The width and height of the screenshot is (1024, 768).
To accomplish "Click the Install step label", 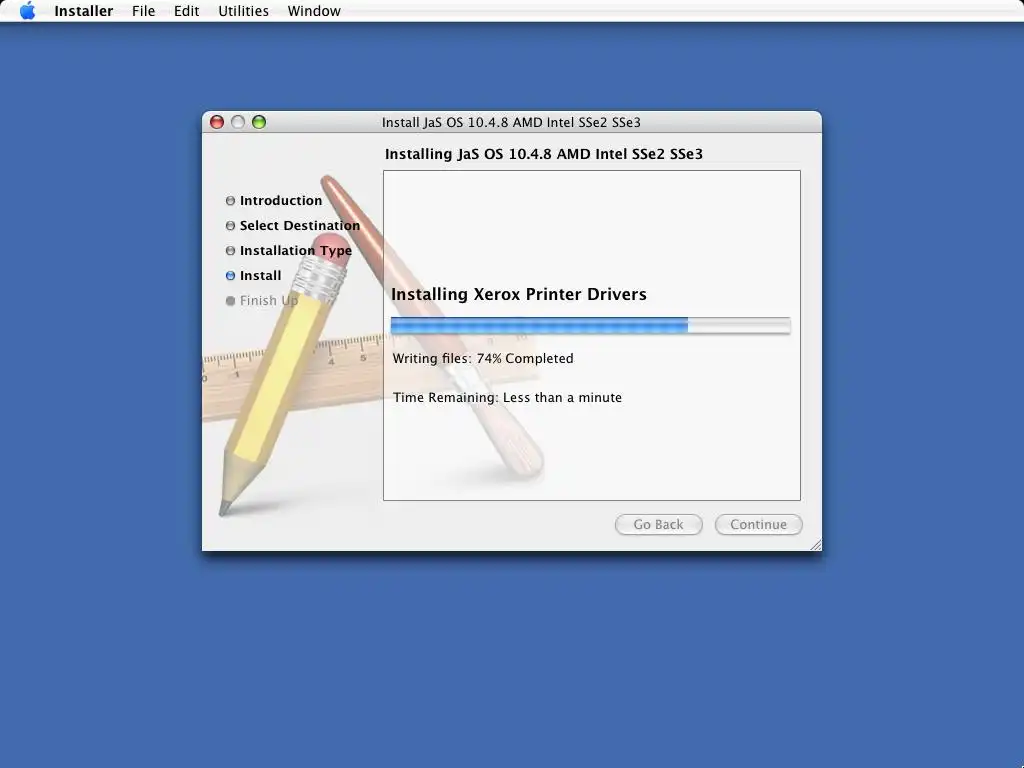I will coord(261,276).
